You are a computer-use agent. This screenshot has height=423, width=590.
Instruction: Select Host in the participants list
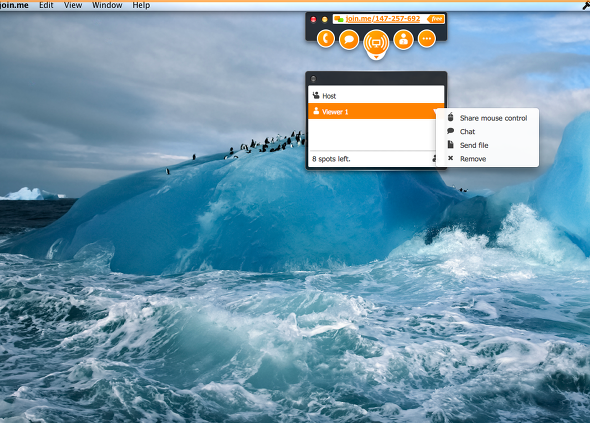[376, 96]
